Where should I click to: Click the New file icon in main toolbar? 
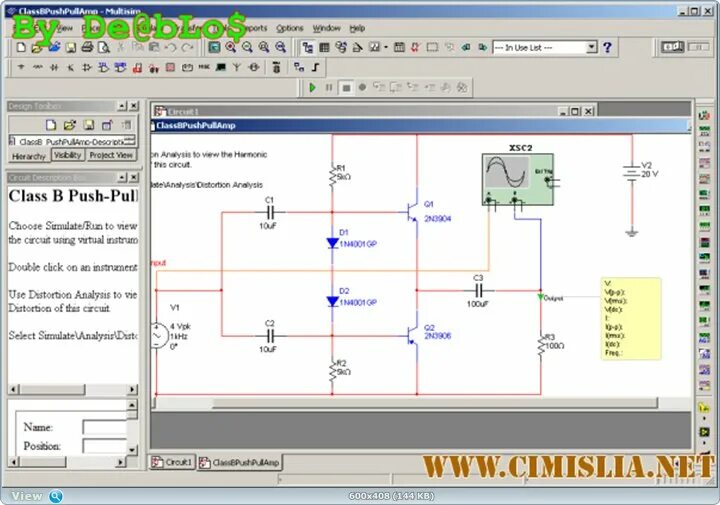(21, 47)
